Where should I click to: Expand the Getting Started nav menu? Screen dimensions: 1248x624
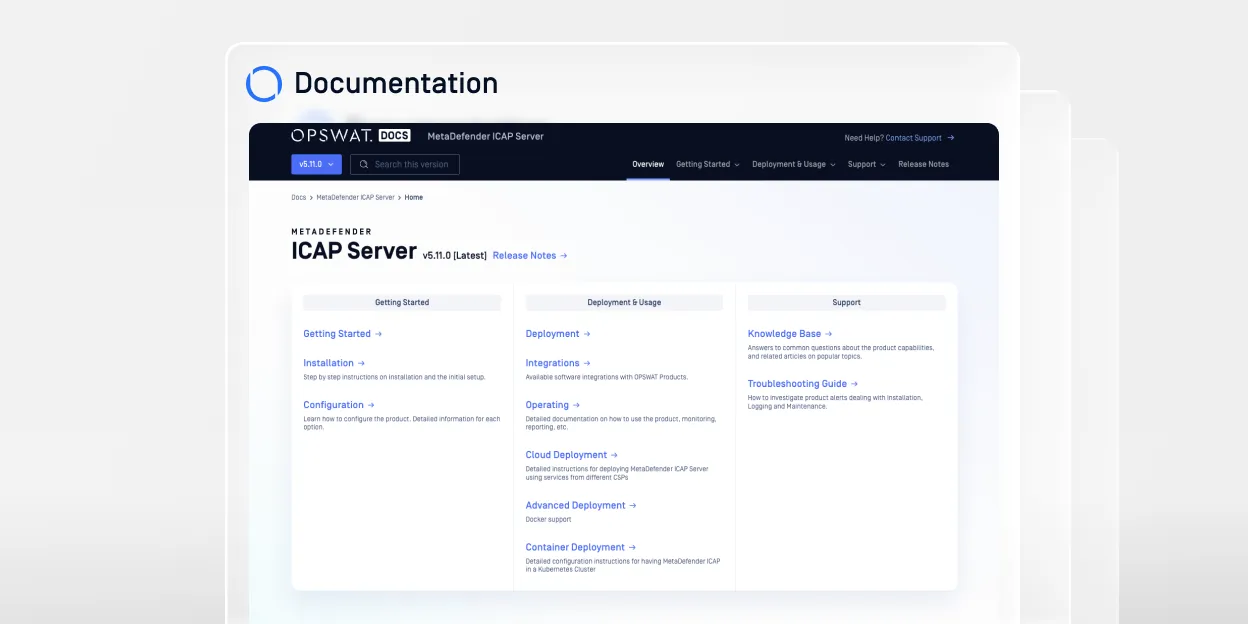click(707, 164)
